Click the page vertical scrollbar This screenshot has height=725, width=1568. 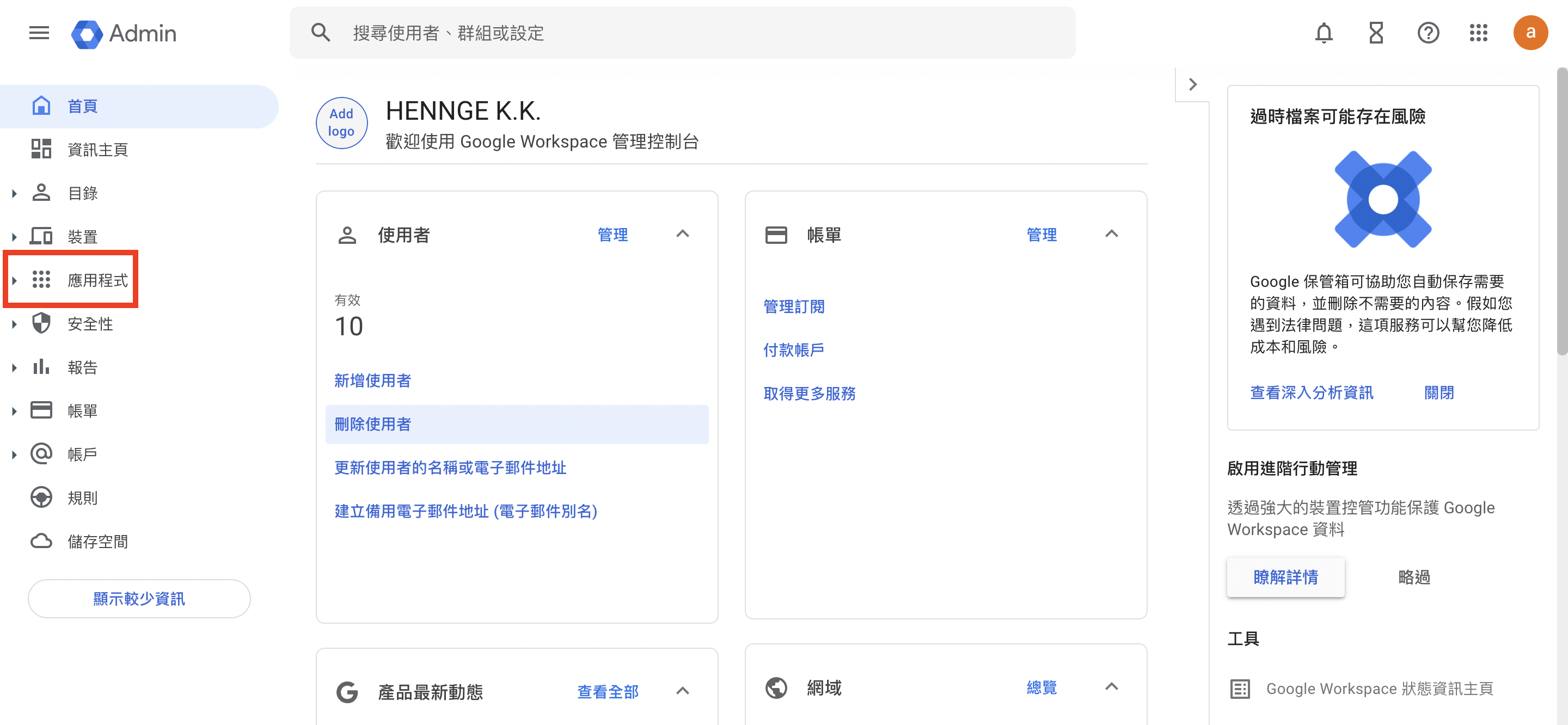1562,212
